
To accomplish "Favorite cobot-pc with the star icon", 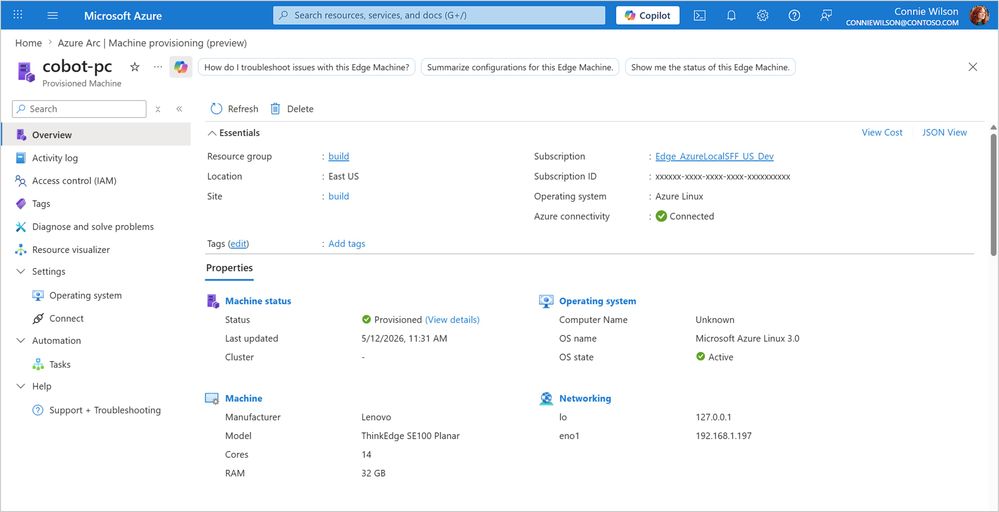I will click(134, 67).
